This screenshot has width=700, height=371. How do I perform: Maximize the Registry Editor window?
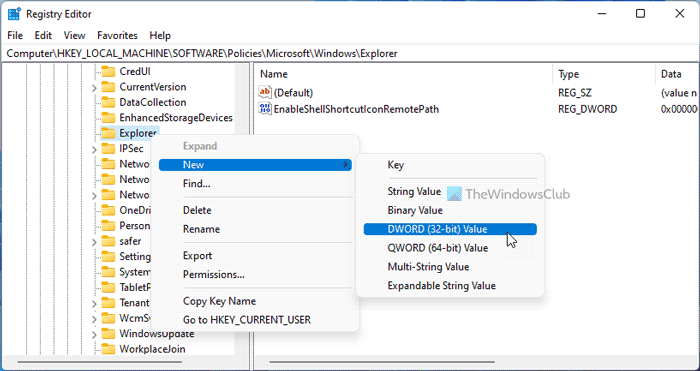coord(640,14)
